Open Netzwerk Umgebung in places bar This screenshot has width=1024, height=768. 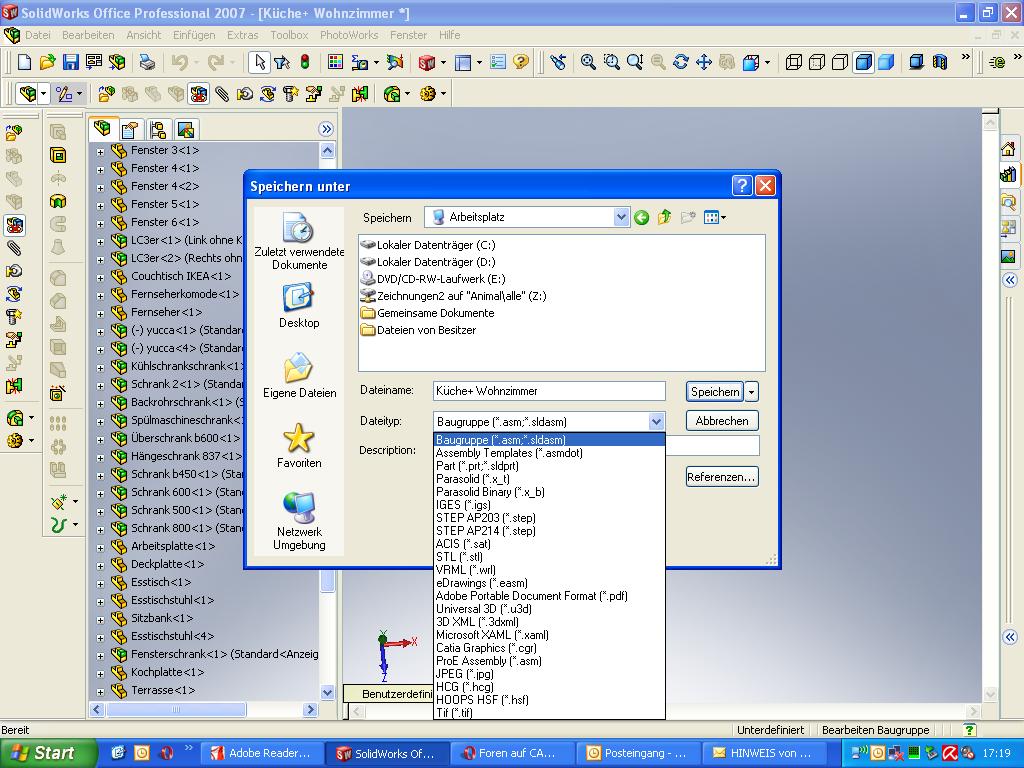coord(299,520)
